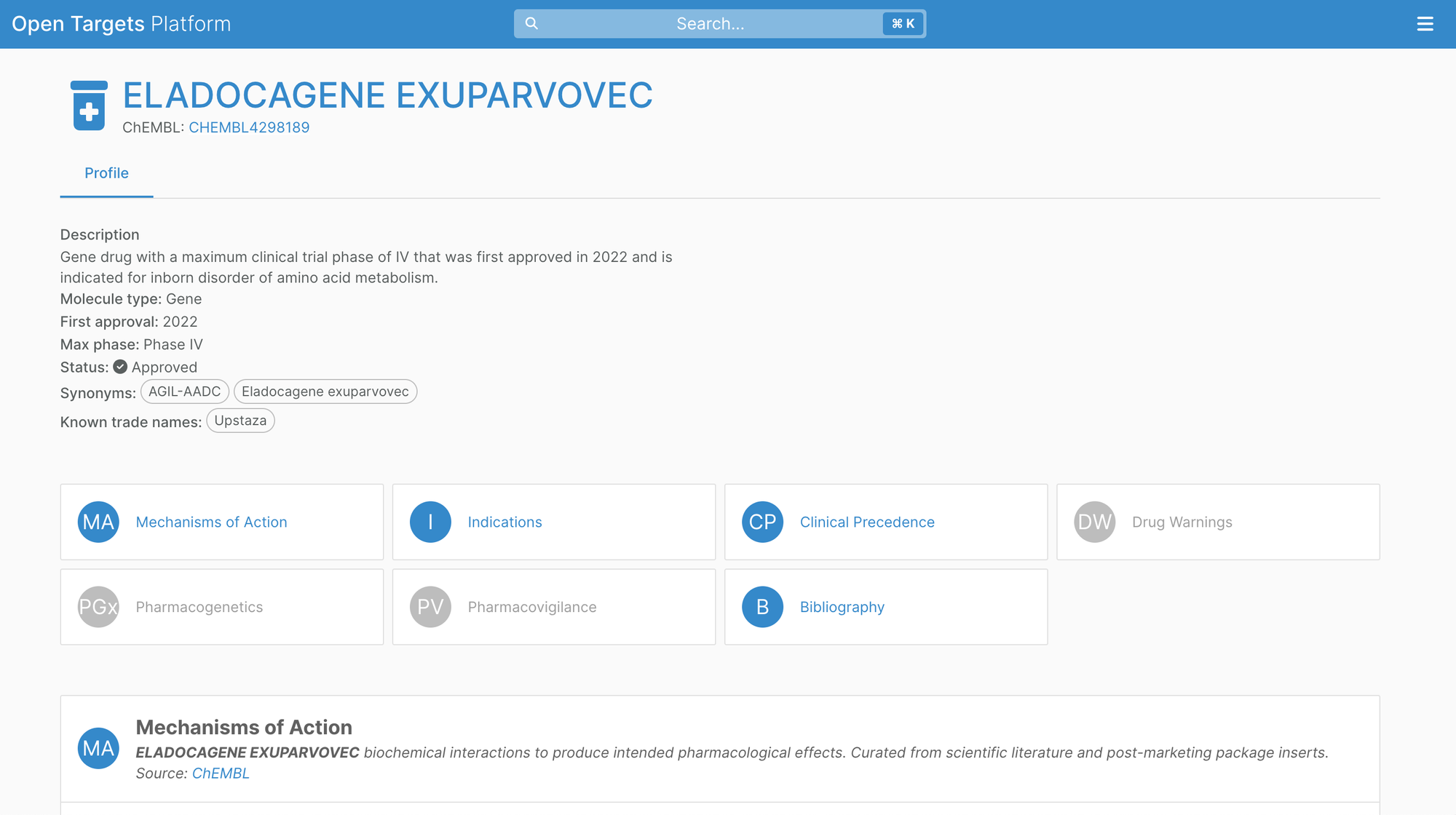Image resolution: width=1456 pixels, height=815 pixels.
Task: Click the AGIL-AADC synonym chip
Action: pos(184,391)
